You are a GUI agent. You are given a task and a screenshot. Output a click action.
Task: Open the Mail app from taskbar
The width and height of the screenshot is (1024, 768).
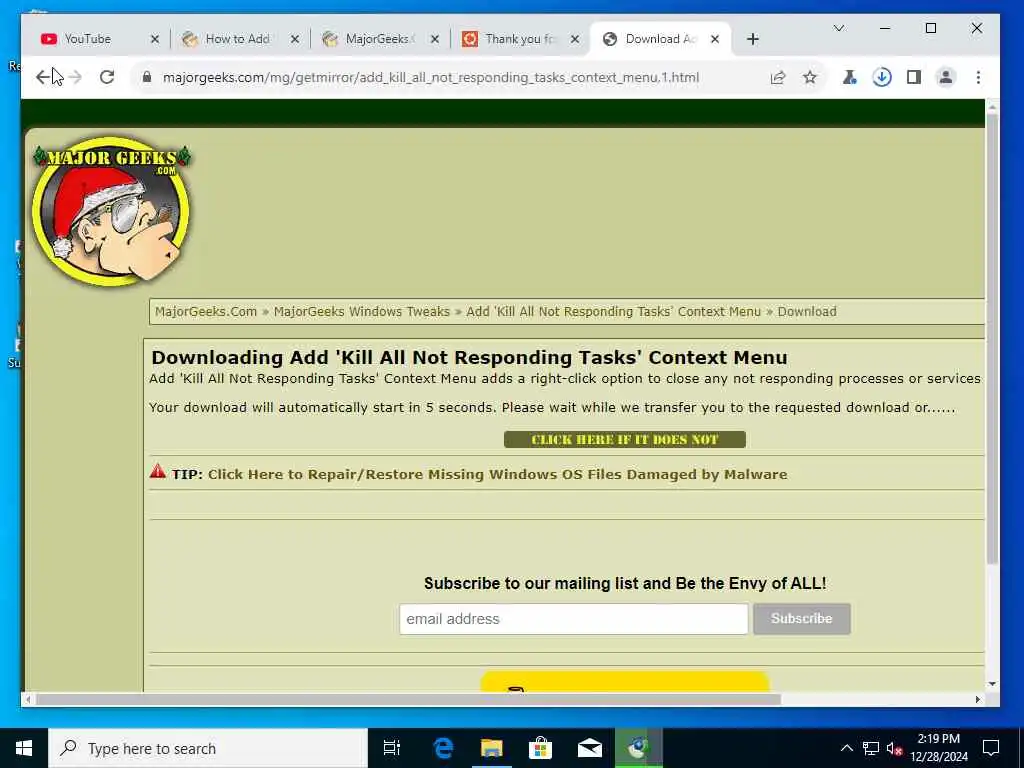(x=589, y=748)
